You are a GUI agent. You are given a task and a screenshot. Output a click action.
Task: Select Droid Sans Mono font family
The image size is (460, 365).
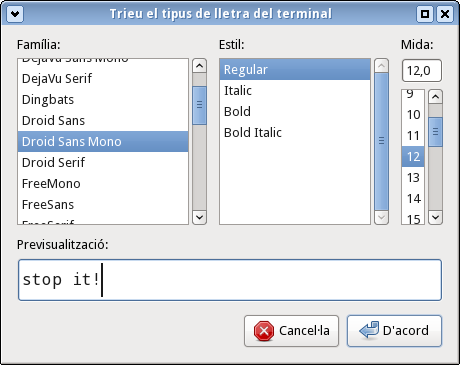pos(103,142)
